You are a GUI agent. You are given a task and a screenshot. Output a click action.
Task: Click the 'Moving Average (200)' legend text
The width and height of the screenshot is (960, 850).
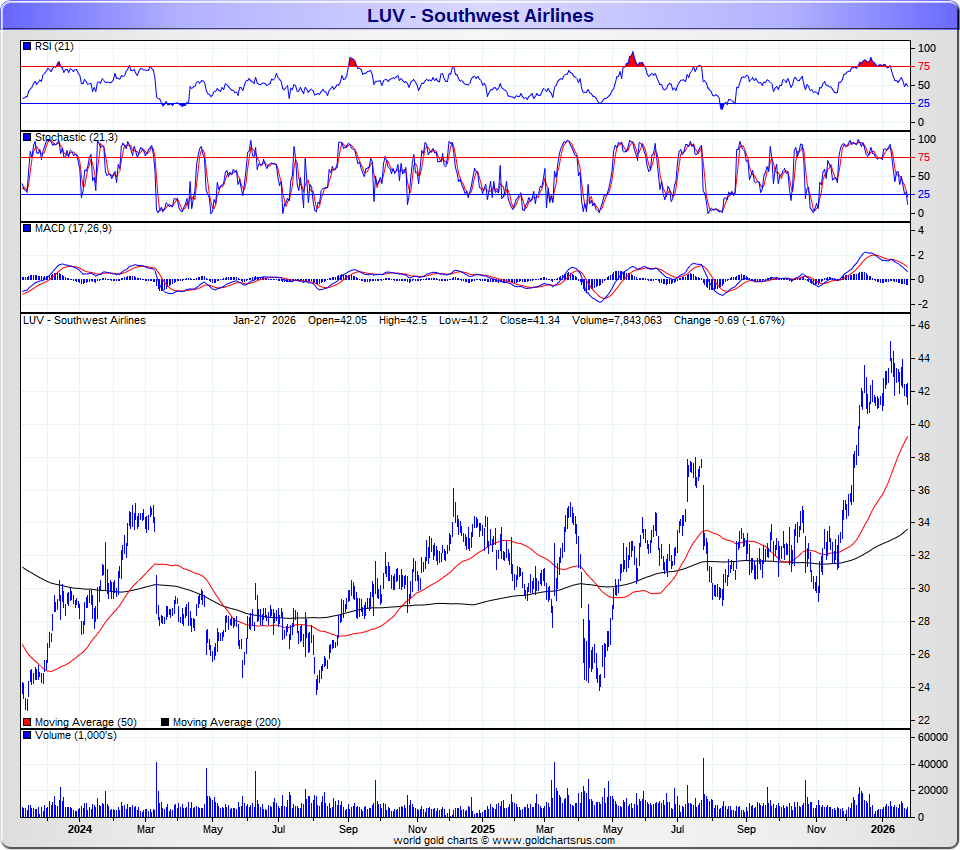227,723
